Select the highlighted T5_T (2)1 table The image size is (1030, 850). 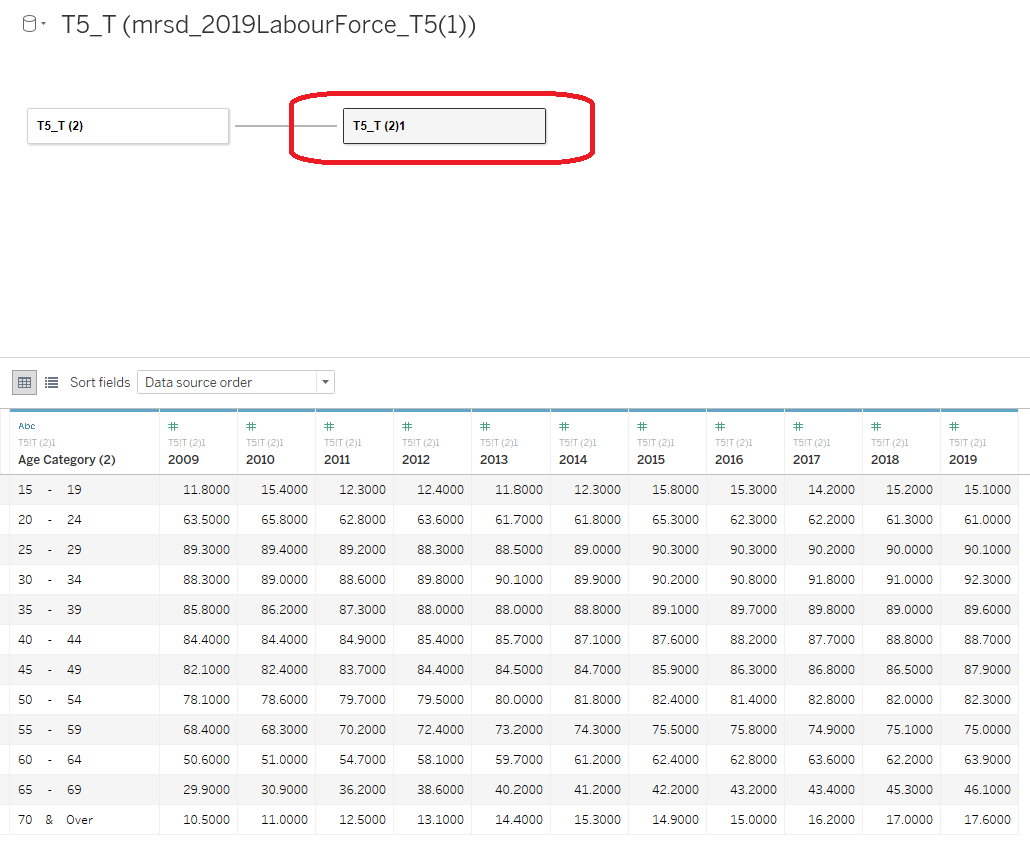[444, 126]
